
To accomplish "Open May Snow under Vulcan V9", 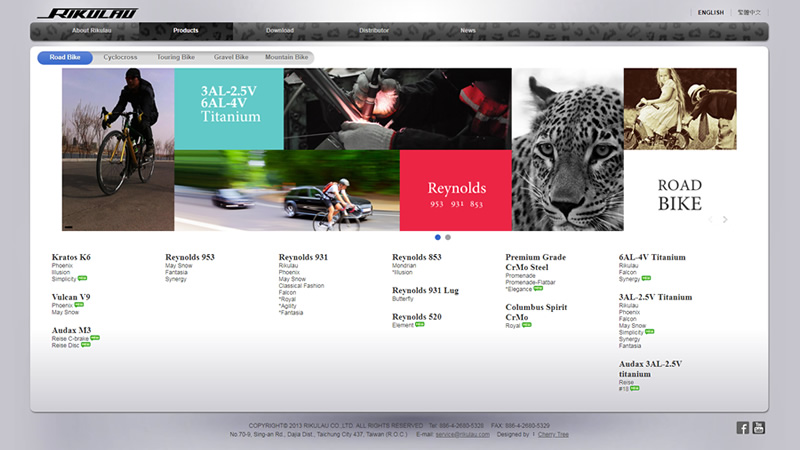I will [x=65, y=312].
